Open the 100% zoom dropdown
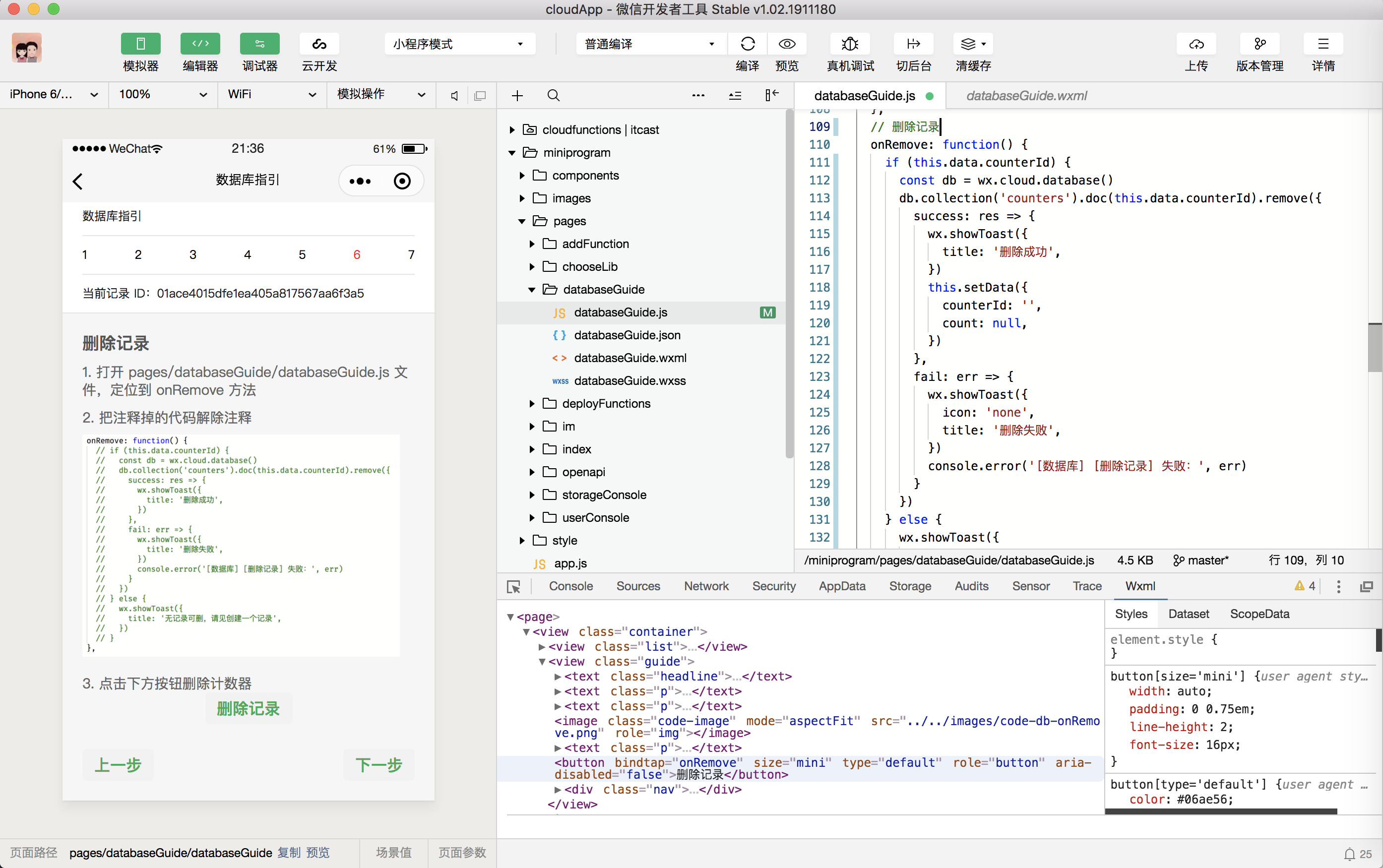This screenshot has height=868, width=1383. pyautogui.click(x=163, y=94)
